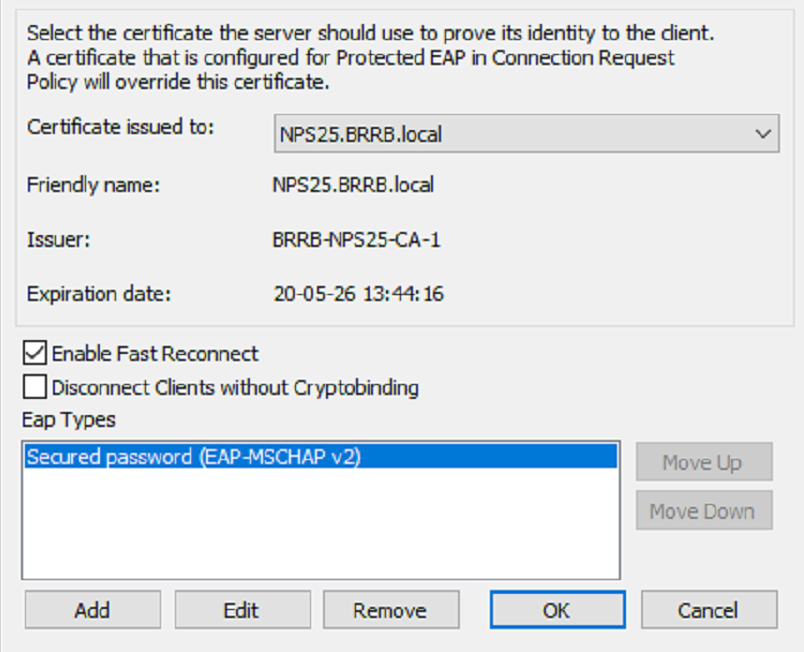Enable Disconnect Clients without Cryptobinding checkbox
Viewport: 804px width, 652px height.
pos(35,387)
